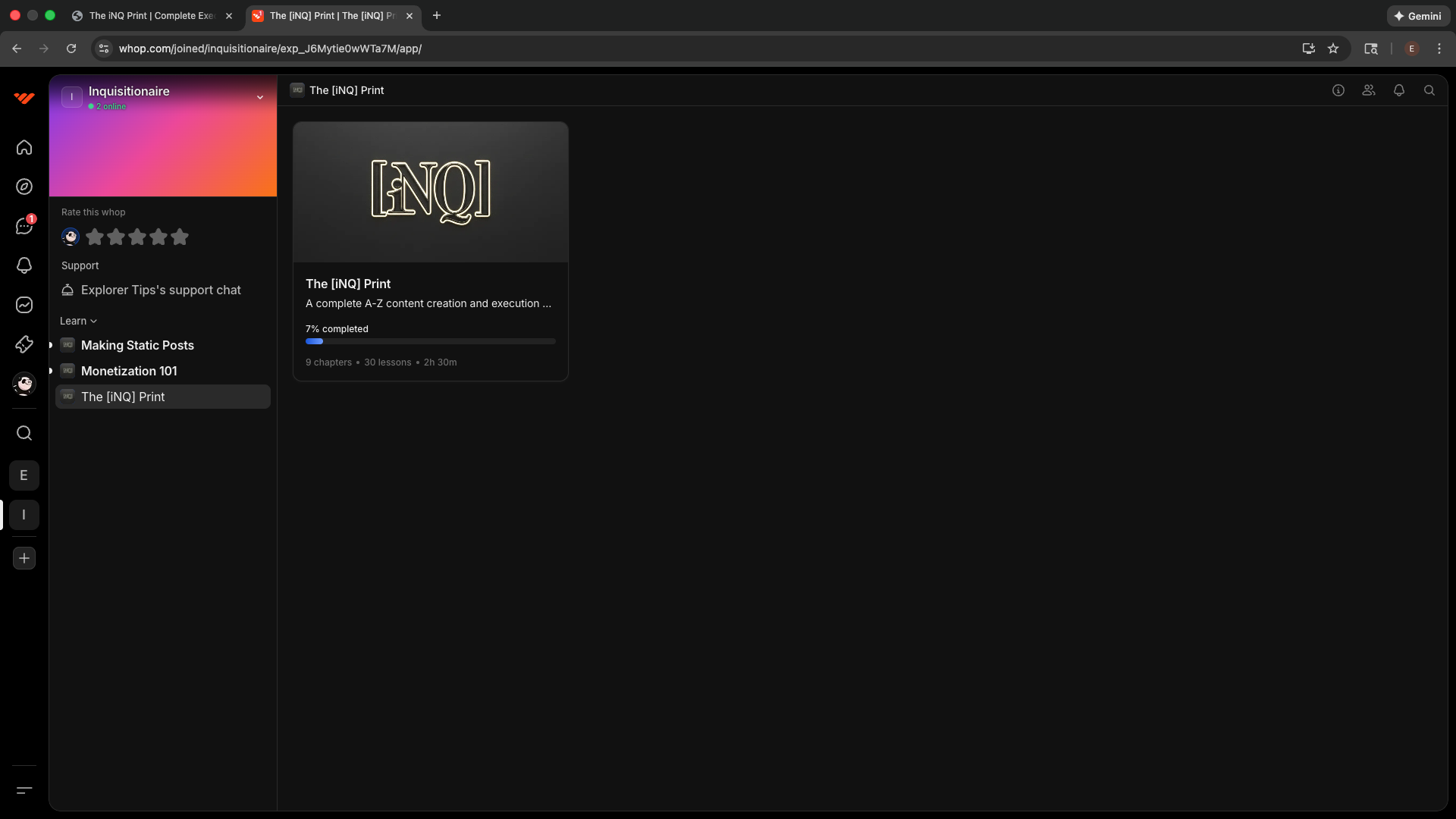Click the add new whop plus button

point(24,558)
